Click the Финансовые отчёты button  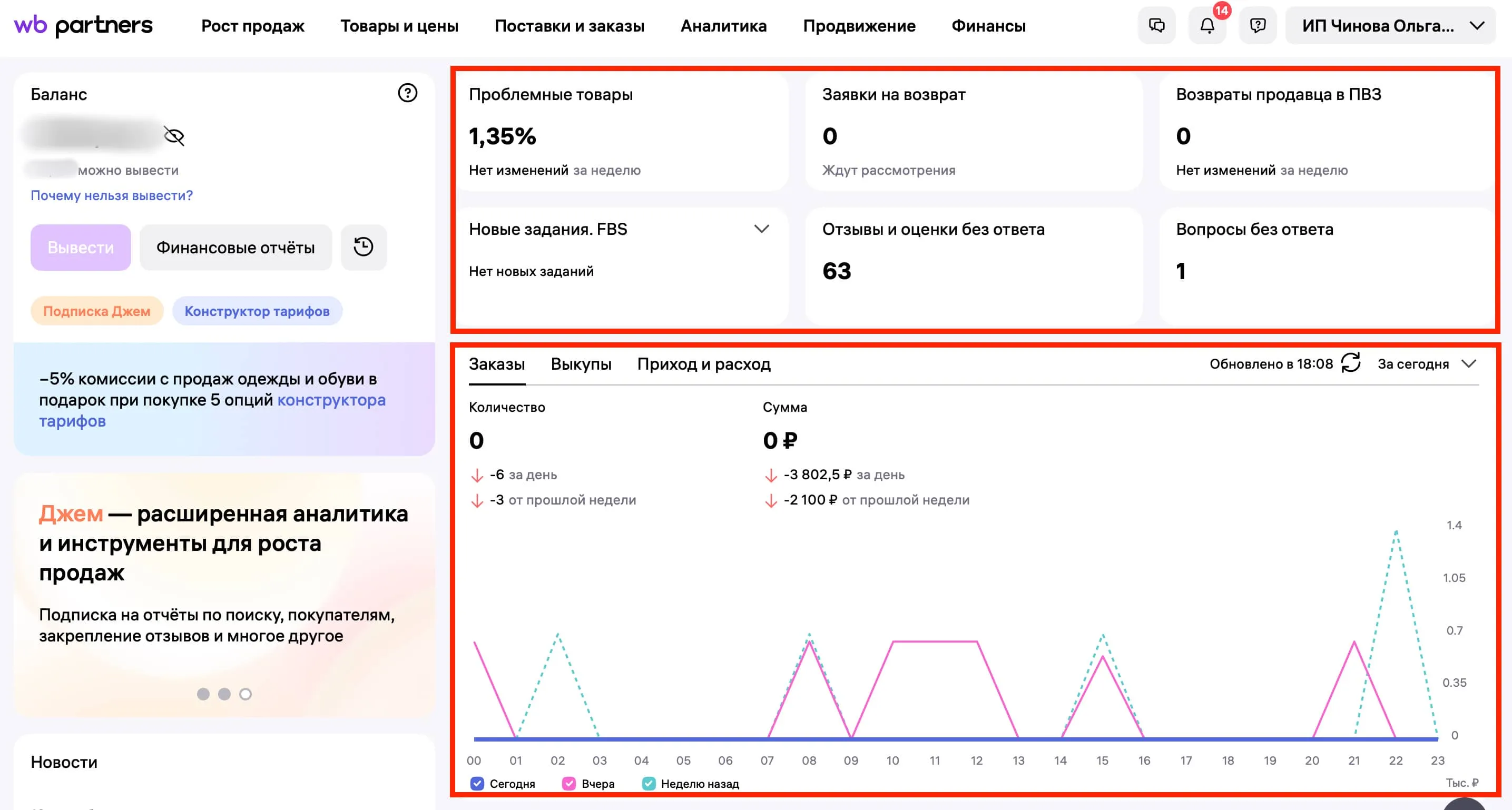[x=235, y=247]
